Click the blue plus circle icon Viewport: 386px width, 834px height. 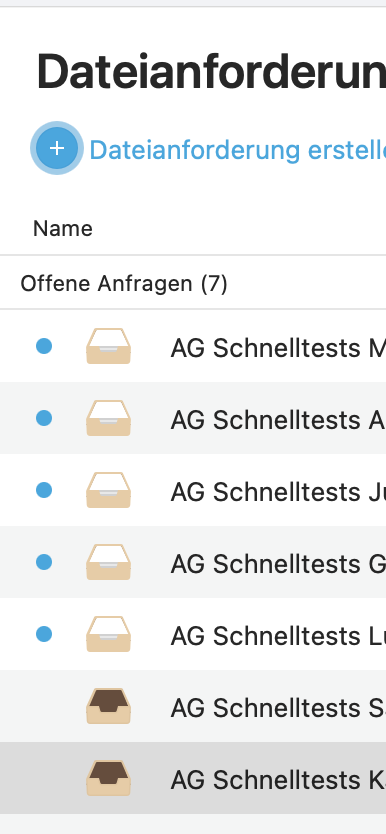[57, 148]
